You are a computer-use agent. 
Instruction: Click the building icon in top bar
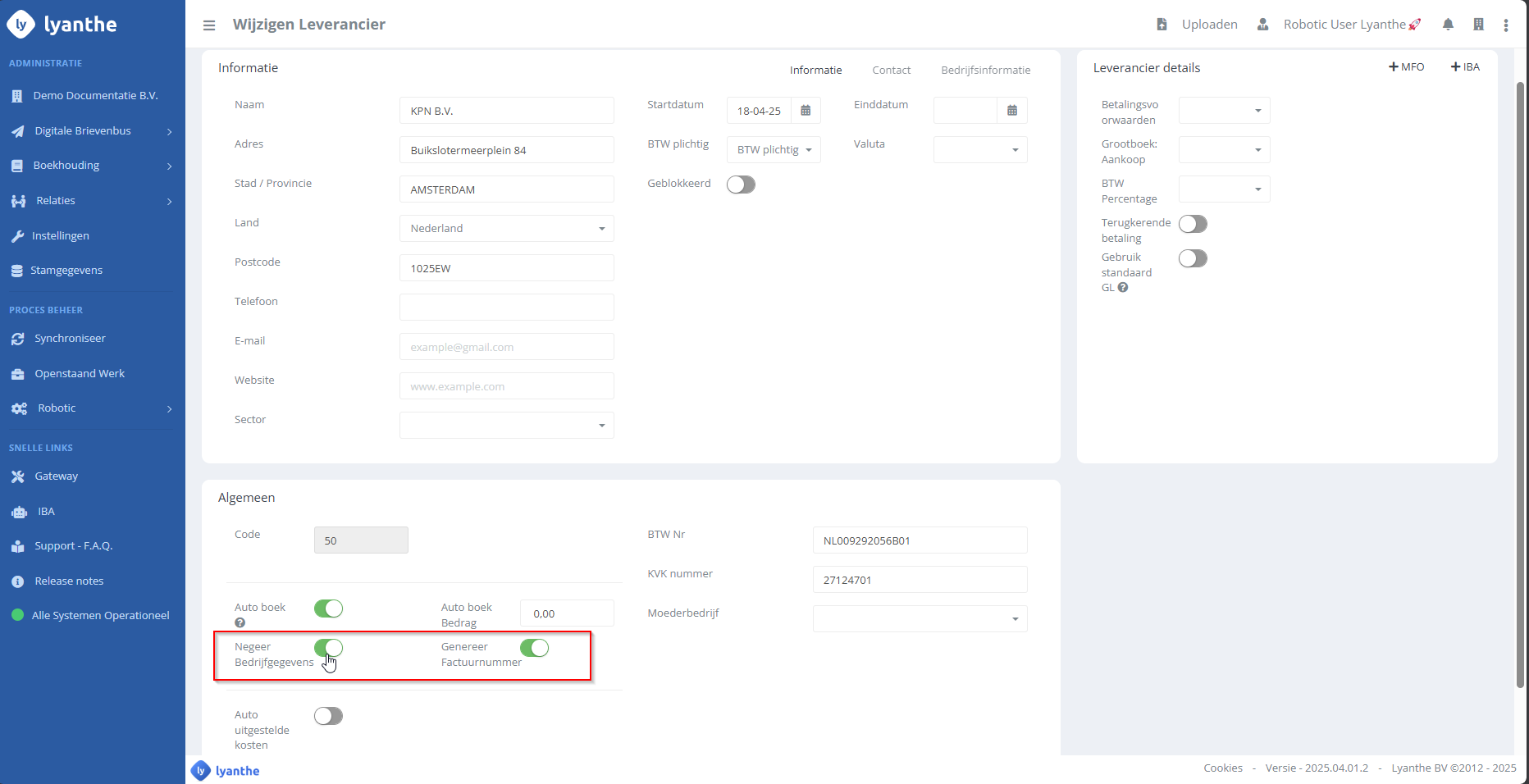pos(1478,25)
